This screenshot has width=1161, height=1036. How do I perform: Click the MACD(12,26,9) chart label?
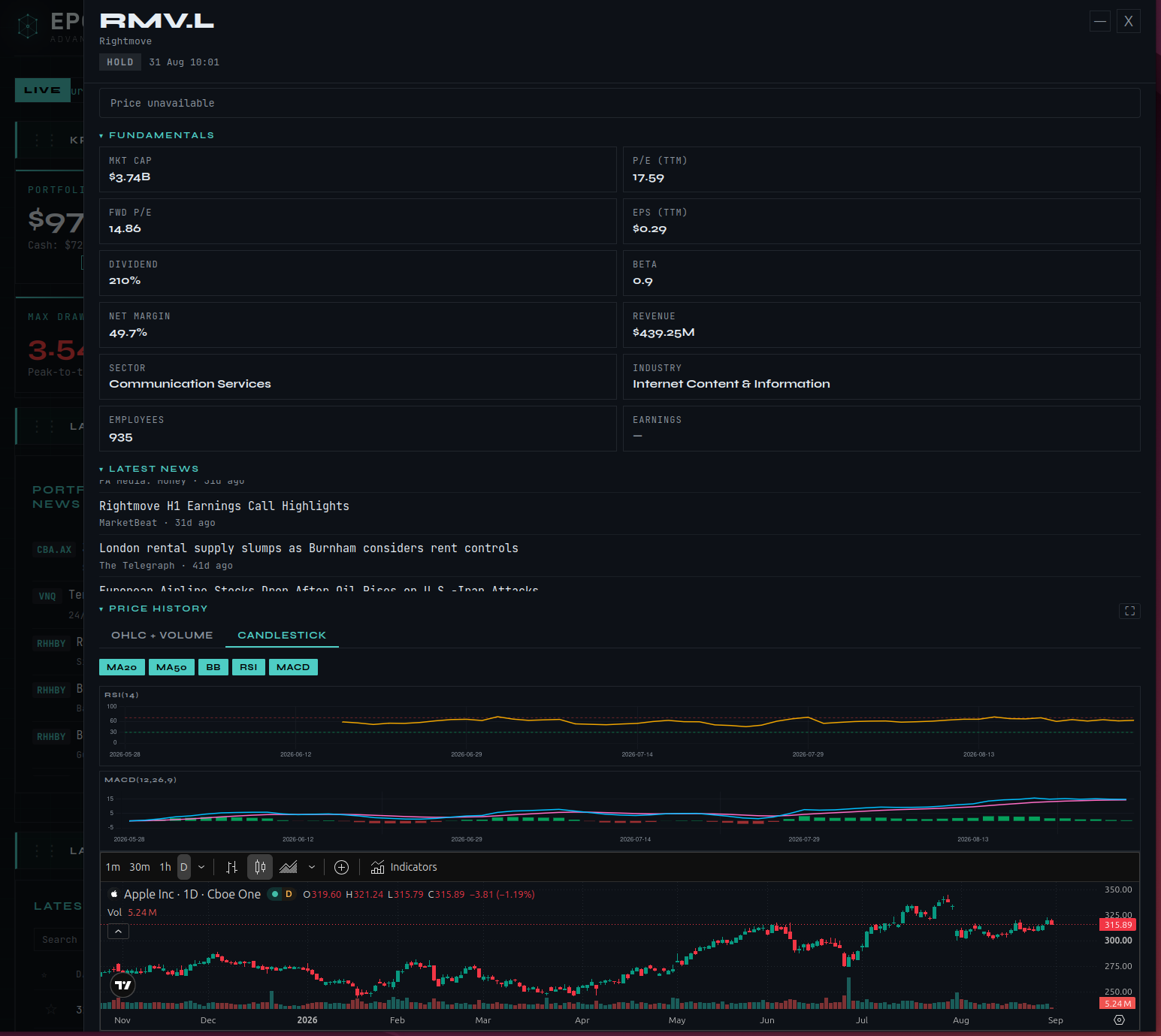tap(141, 780)
